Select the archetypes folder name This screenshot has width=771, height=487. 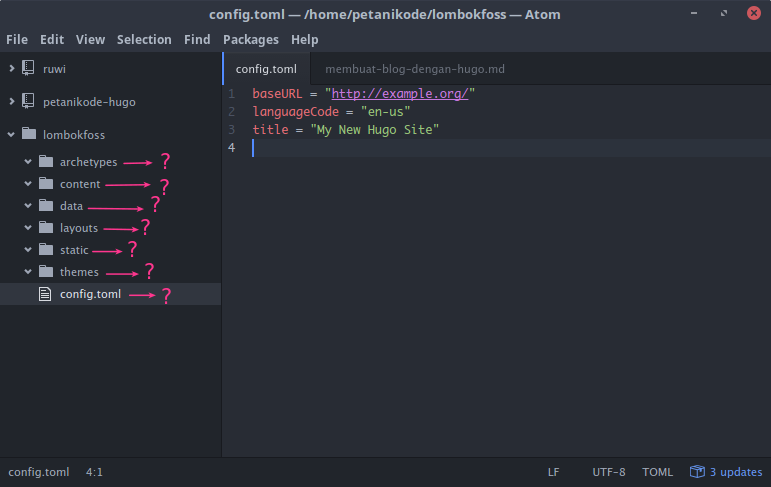(x=89, y=162)
